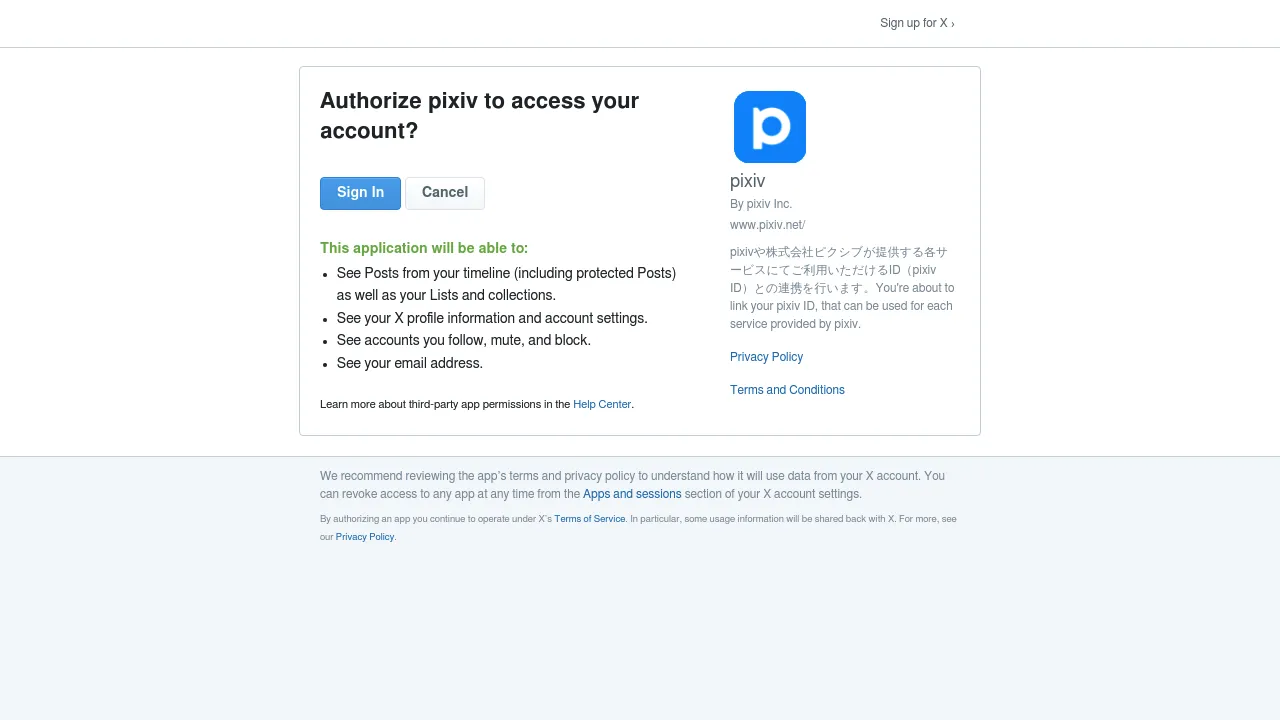Open the Help Center link

pos(602,404)
